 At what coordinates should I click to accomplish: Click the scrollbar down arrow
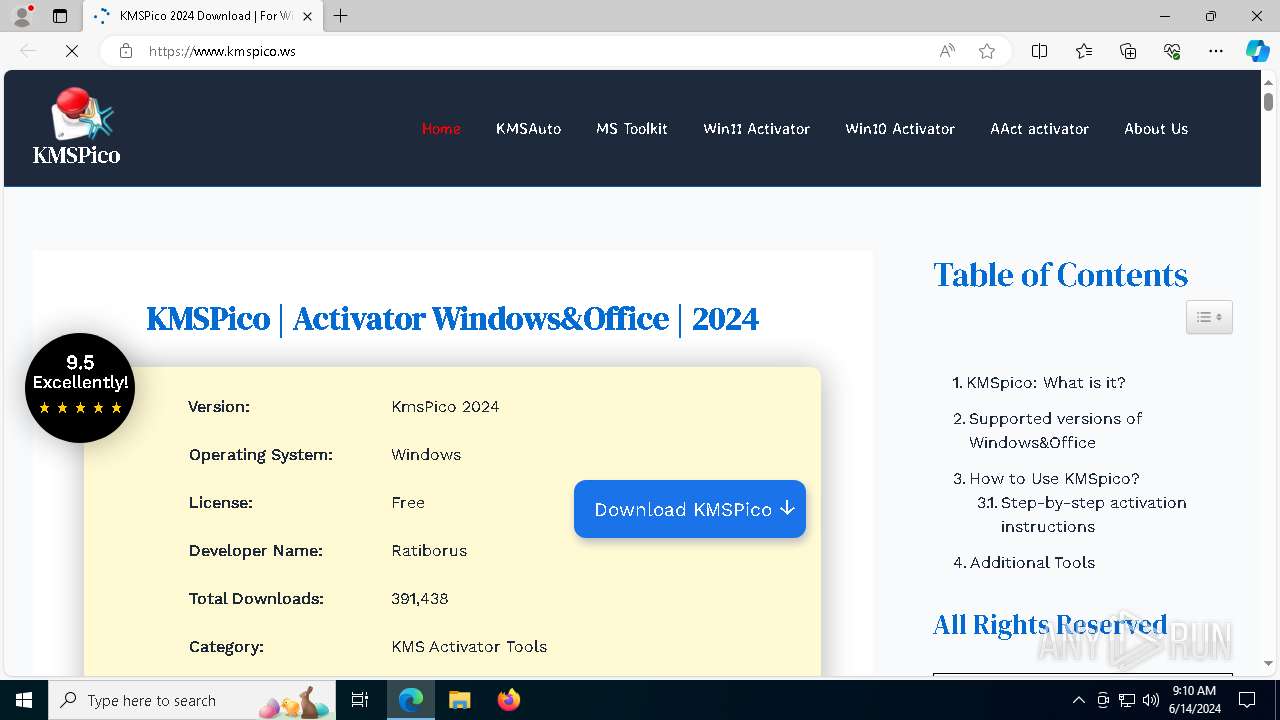(1268, 663)
